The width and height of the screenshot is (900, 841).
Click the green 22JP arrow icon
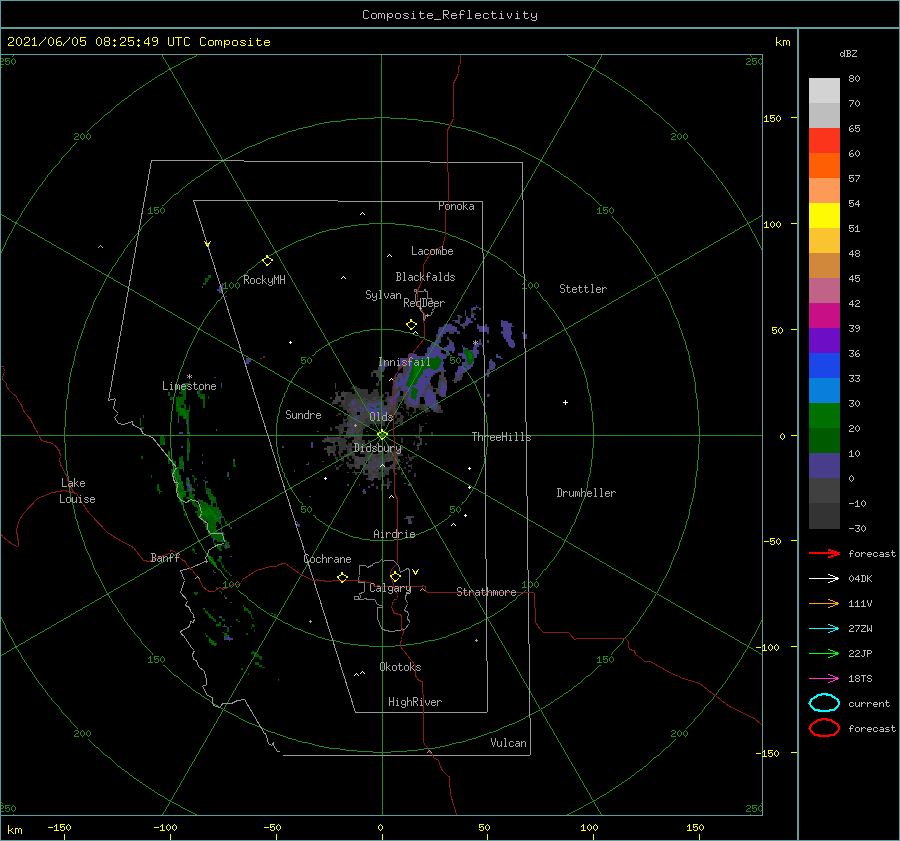click(x=824, y=653)
